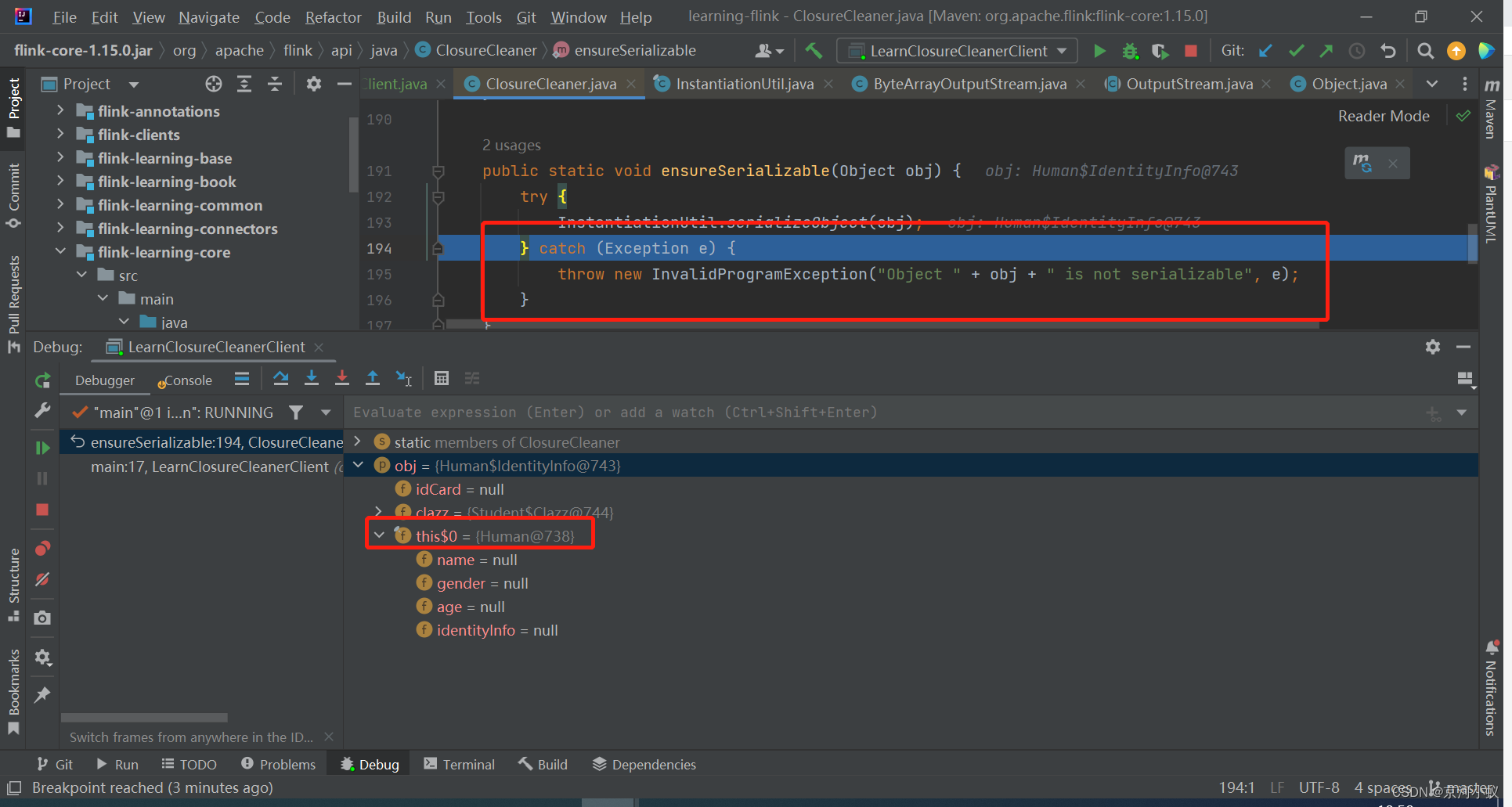This screenshot has height=807, width=1512.
Task: Expand flink-annotations module in project tree
Action: 60,111
